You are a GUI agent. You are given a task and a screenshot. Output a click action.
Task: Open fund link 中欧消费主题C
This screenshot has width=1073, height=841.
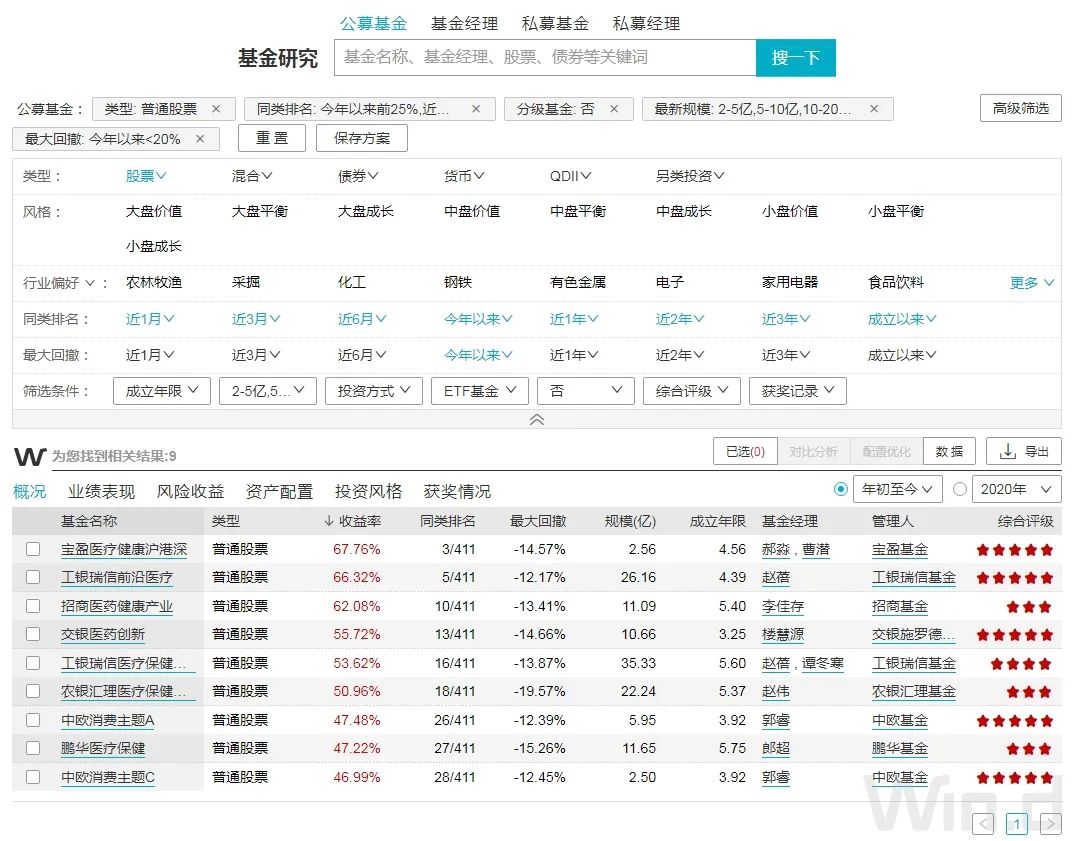[107, 777]
